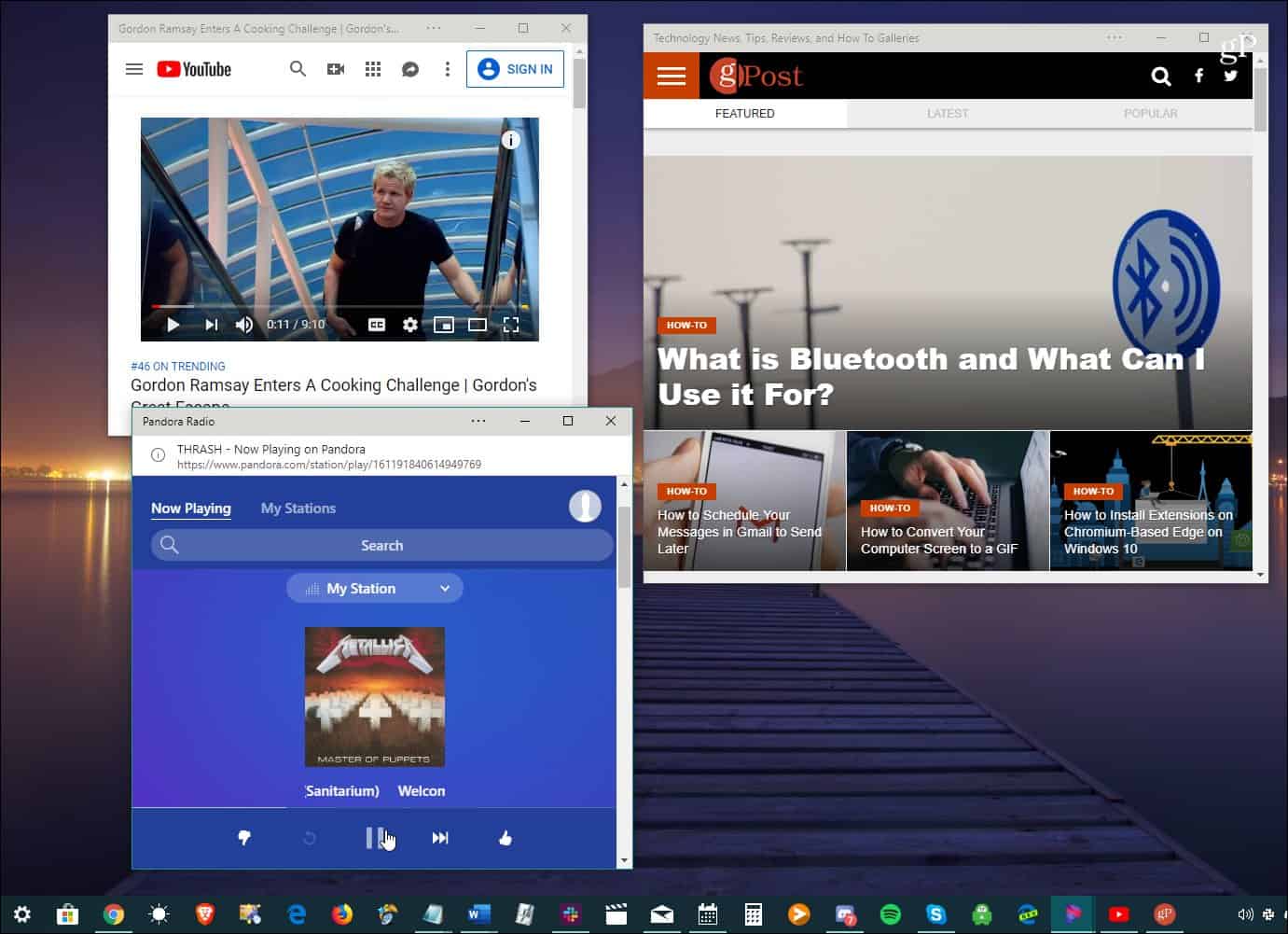Open YouTube player settings gear
1288x934 pixels.
coord(410,325)
